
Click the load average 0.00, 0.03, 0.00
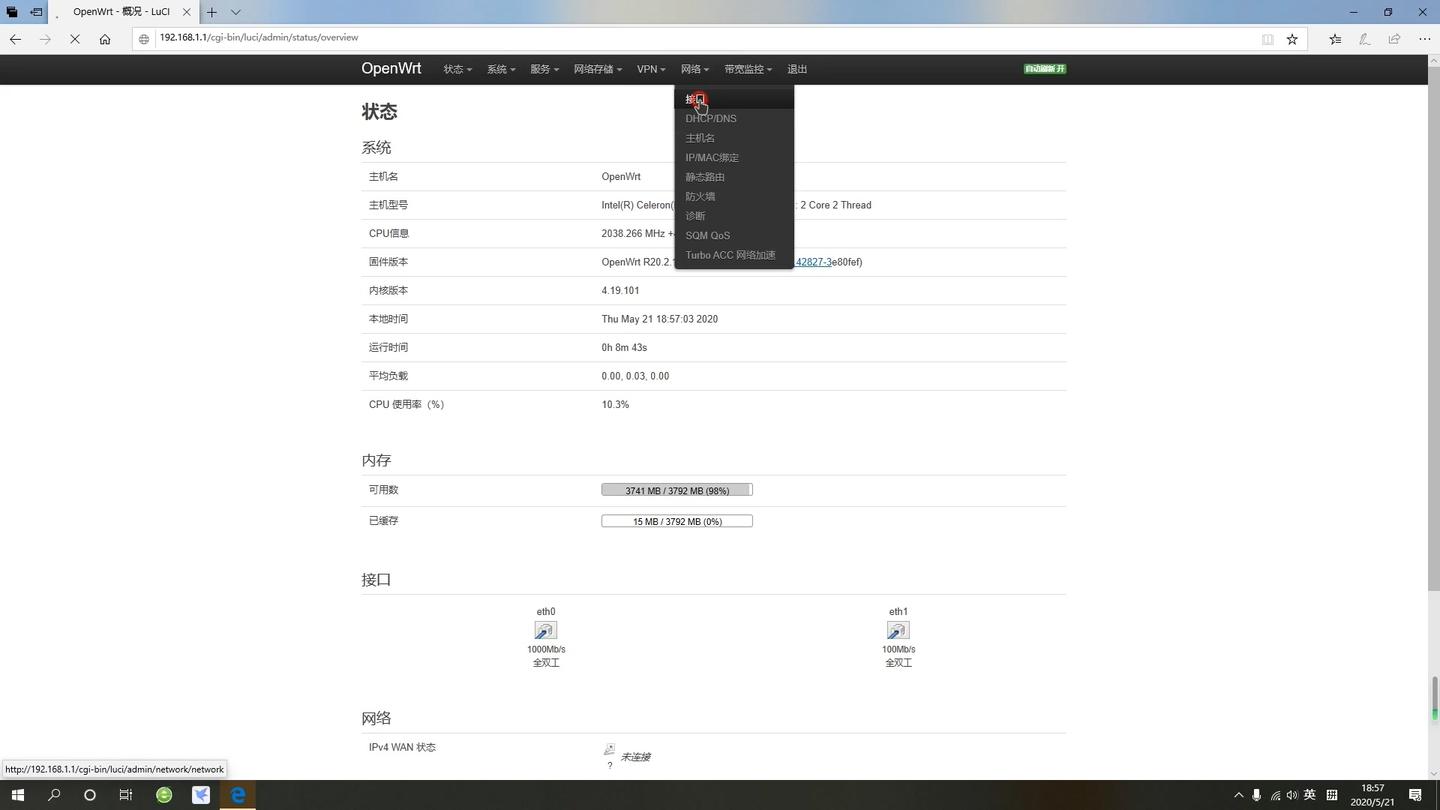[635, 376]
